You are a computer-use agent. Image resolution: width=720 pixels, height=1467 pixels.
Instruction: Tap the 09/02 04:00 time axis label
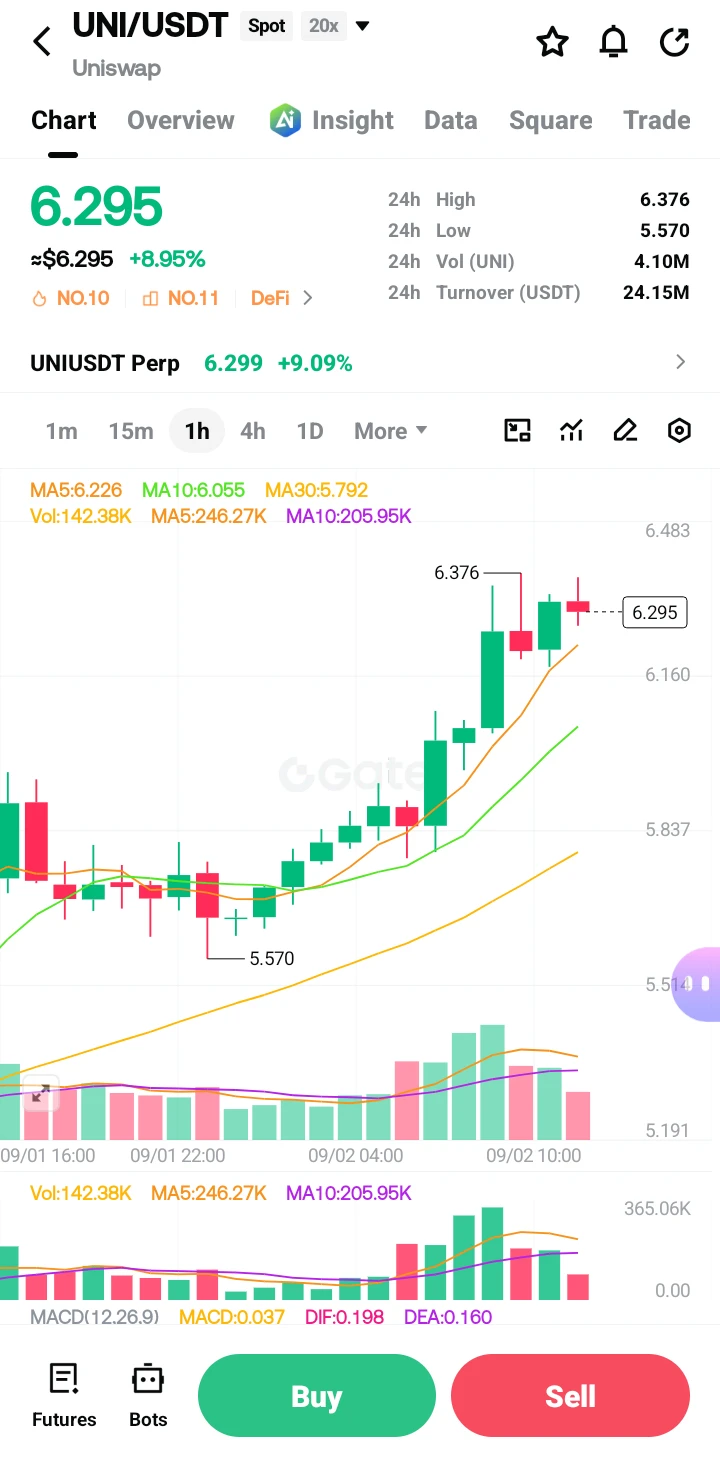(x=355, y=1155)
